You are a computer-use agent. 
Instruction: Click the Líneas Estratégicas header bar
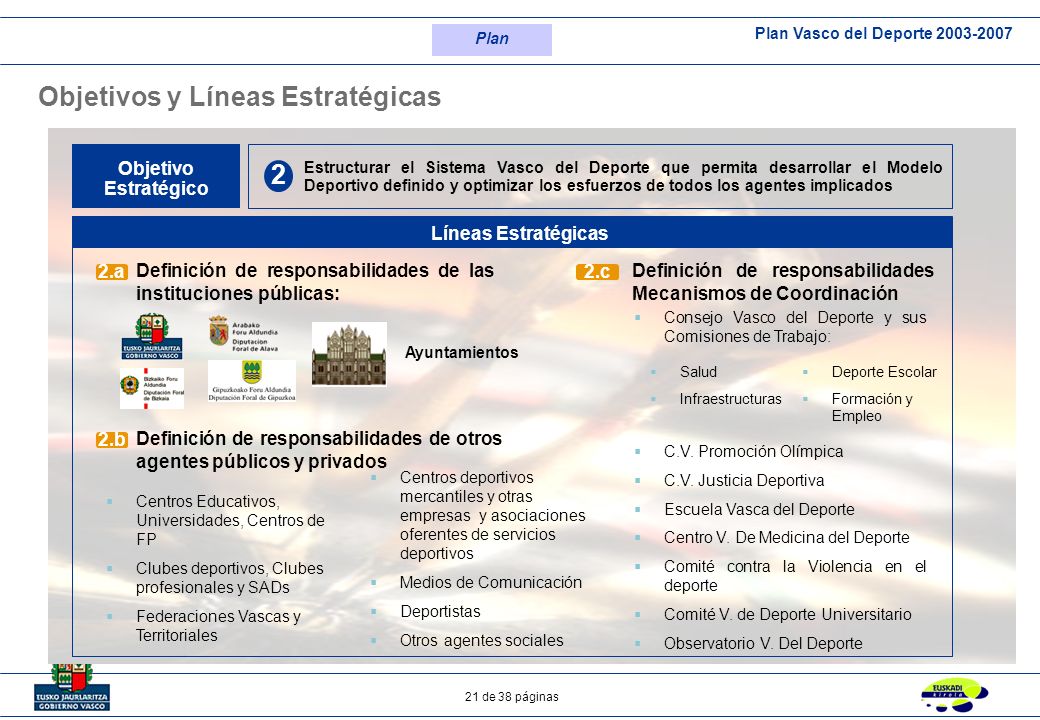coord(512,233)
